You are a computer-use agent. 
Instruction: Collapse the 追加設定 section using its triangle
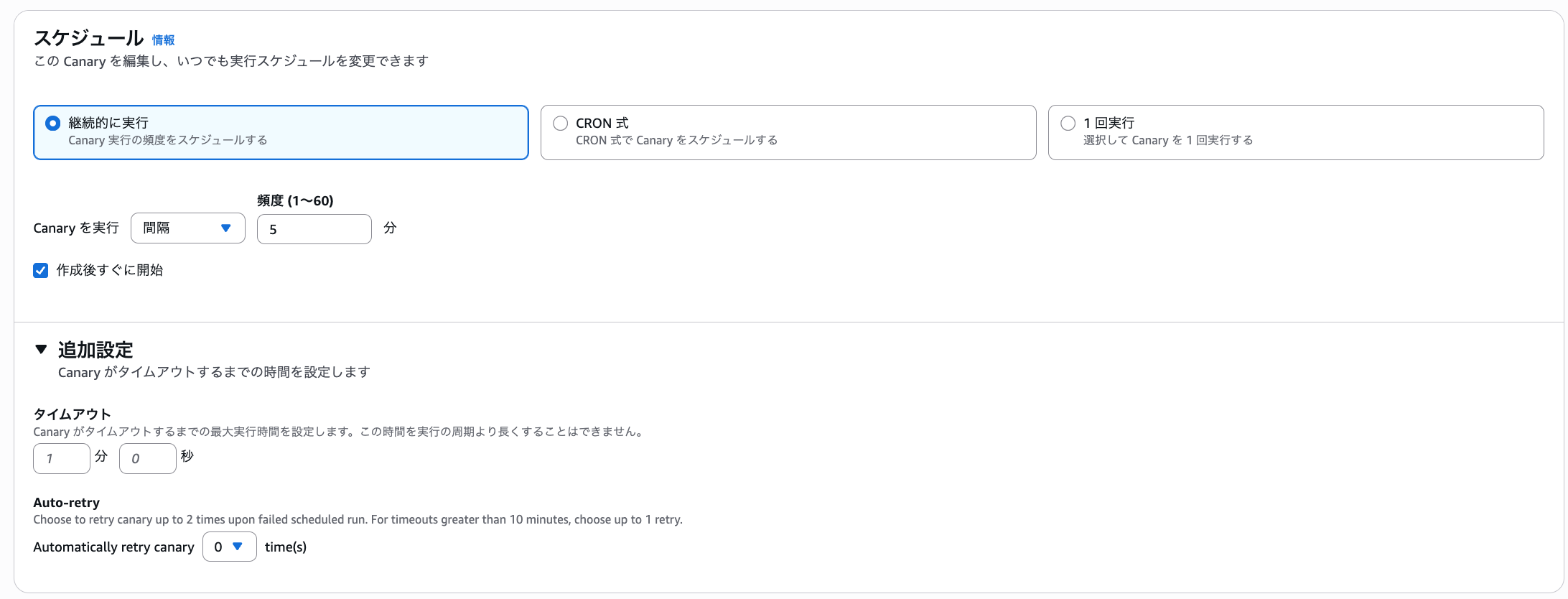[x=41, y=350]
